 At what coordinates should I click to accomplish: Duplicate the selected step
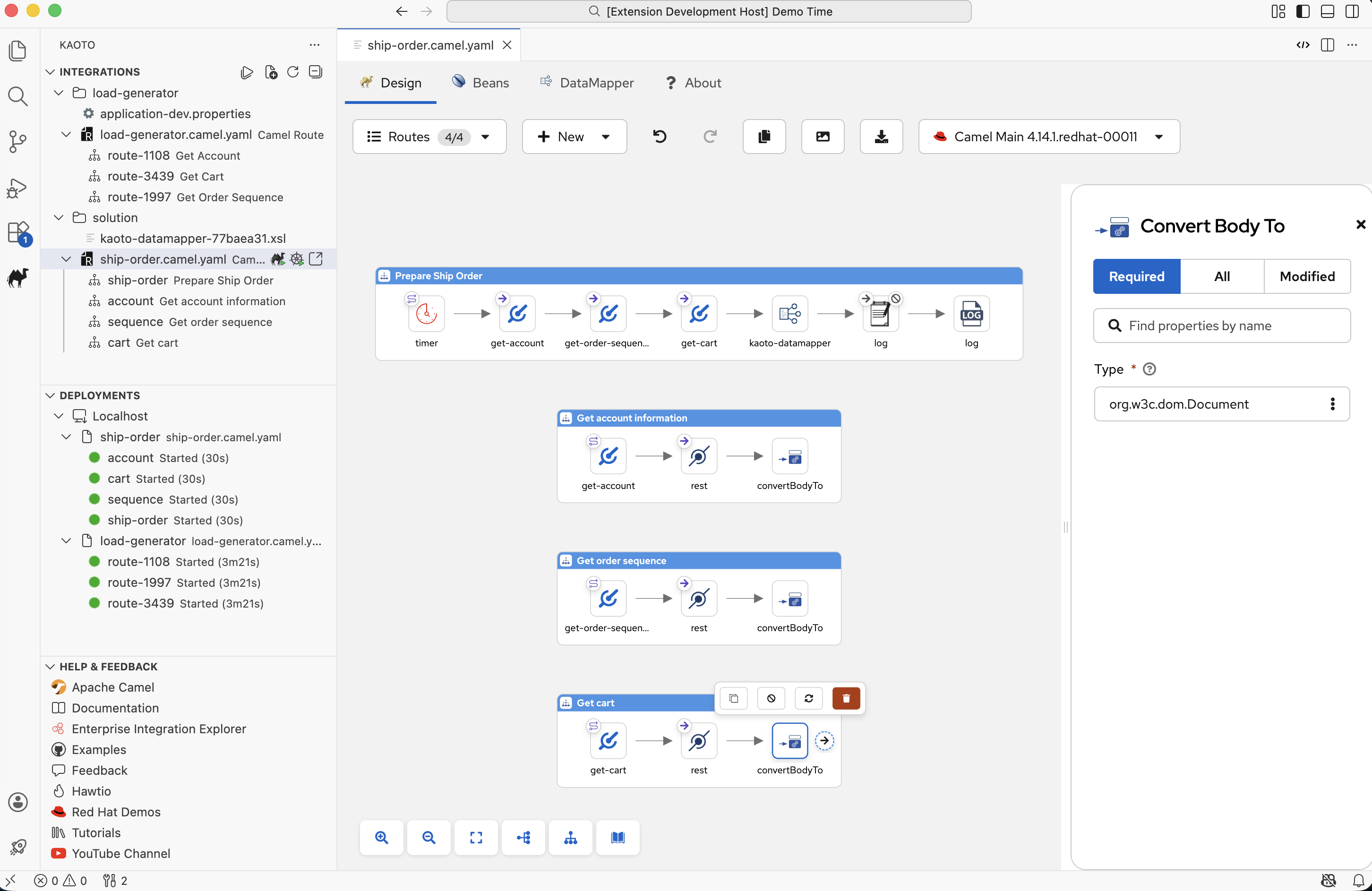click(x=733, y=699)
